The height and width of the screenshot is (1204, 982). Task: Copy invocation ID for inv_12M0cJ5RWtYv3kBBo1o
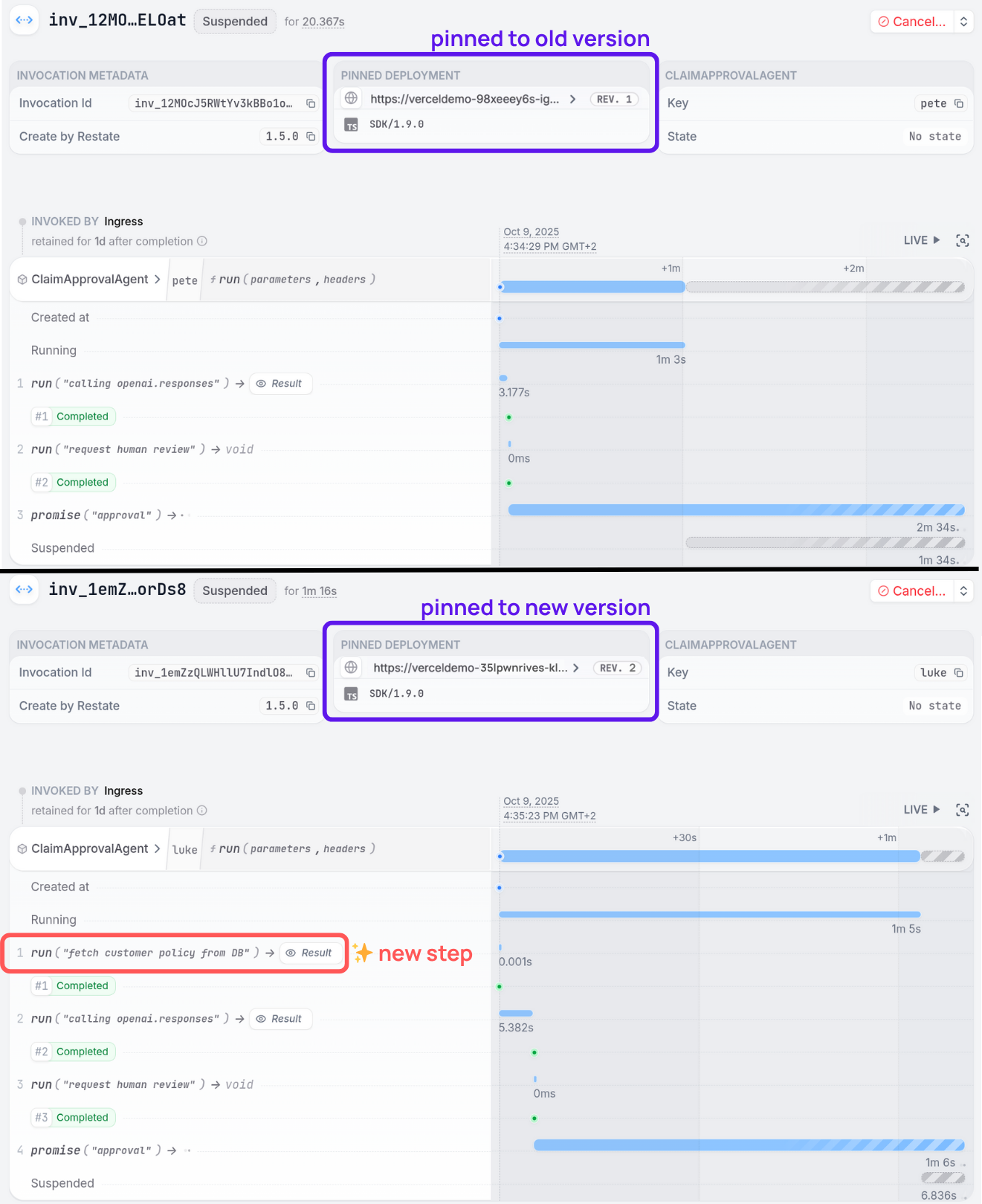pos(311,103)
